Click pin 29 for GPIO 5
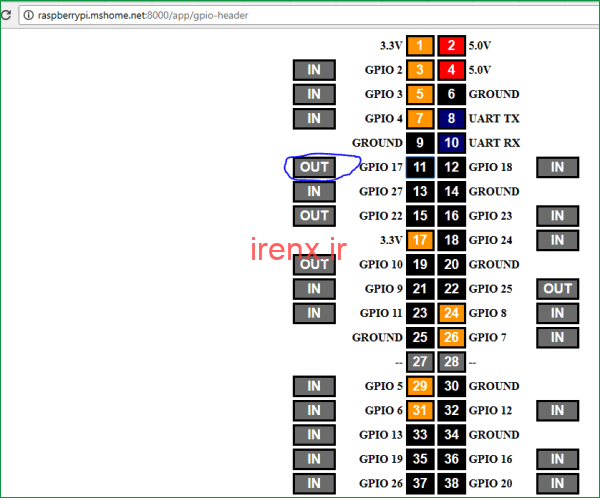Viewport: 600px width, 498px height. [420, 386]
